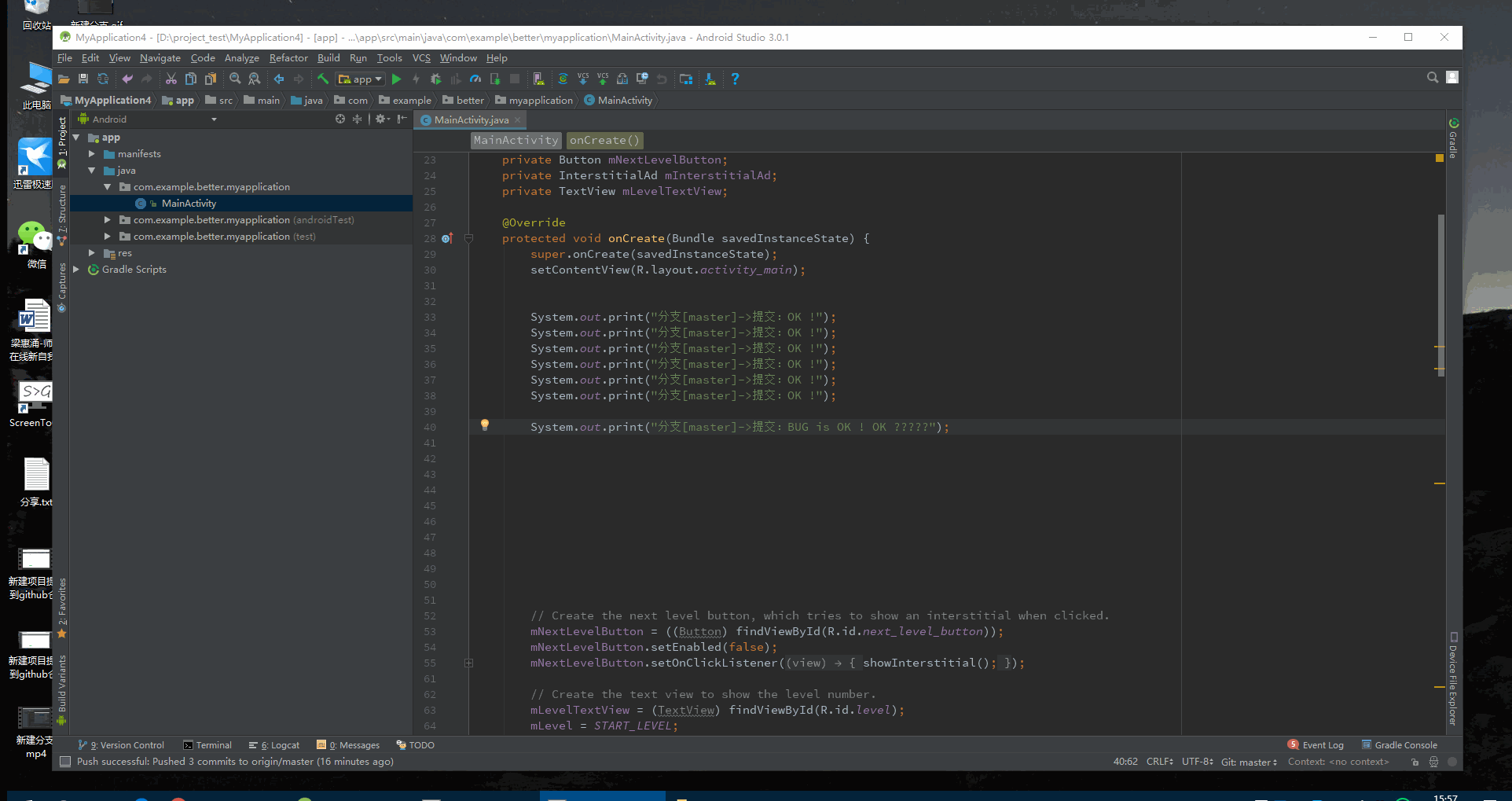Open file with the folder toolbar icon
The width and height of the screenshot is (1512, 801).
point(64,79)
